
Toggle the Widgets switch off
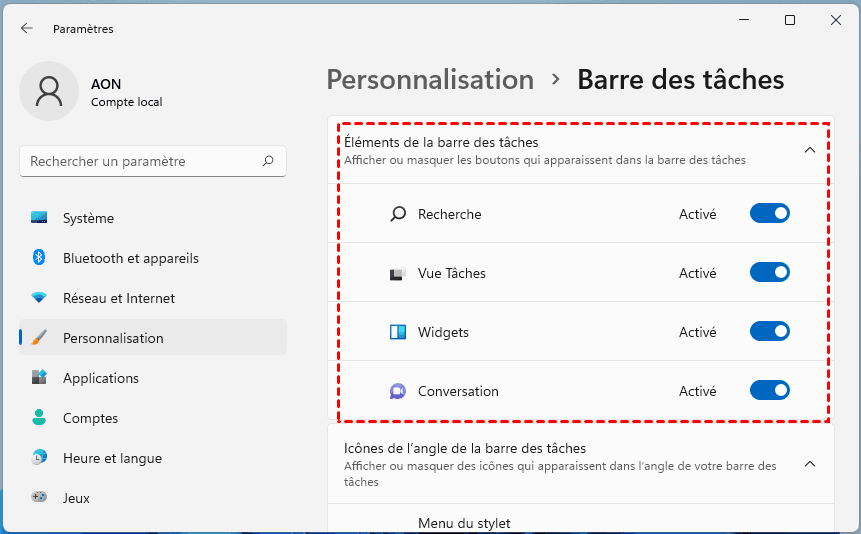point(770,331)
